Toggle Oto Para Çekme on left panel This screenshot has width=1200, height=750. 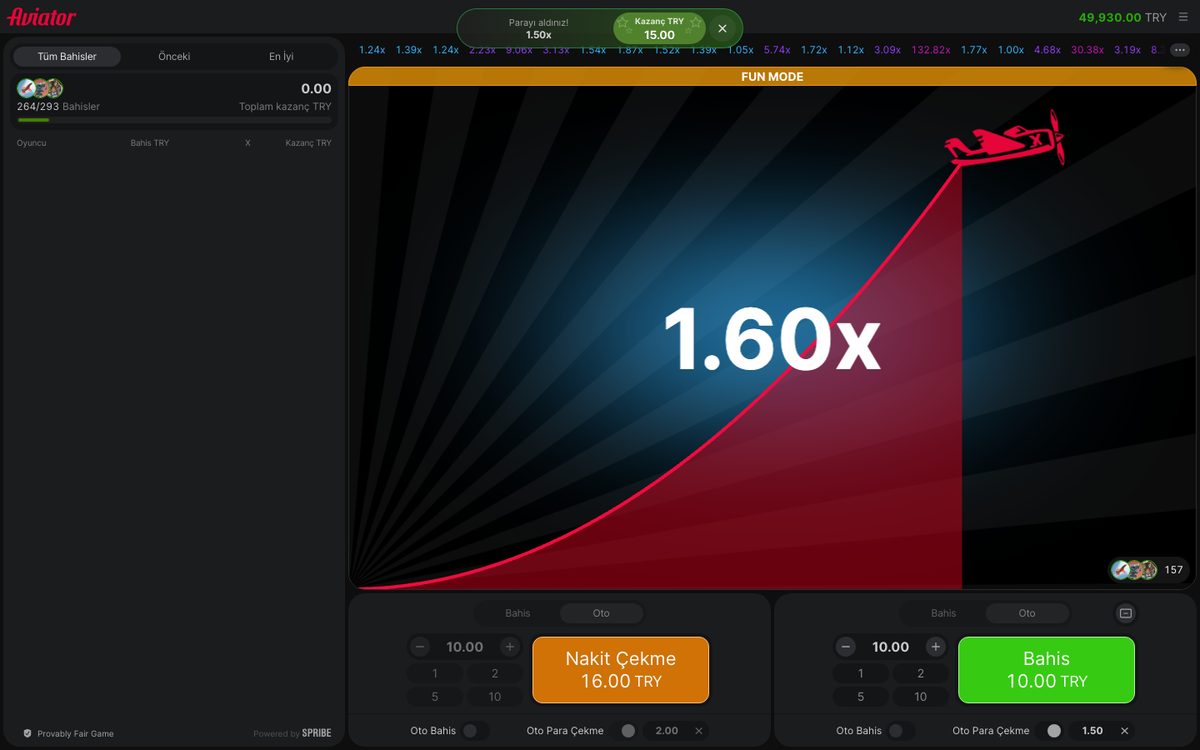(627, 731)
